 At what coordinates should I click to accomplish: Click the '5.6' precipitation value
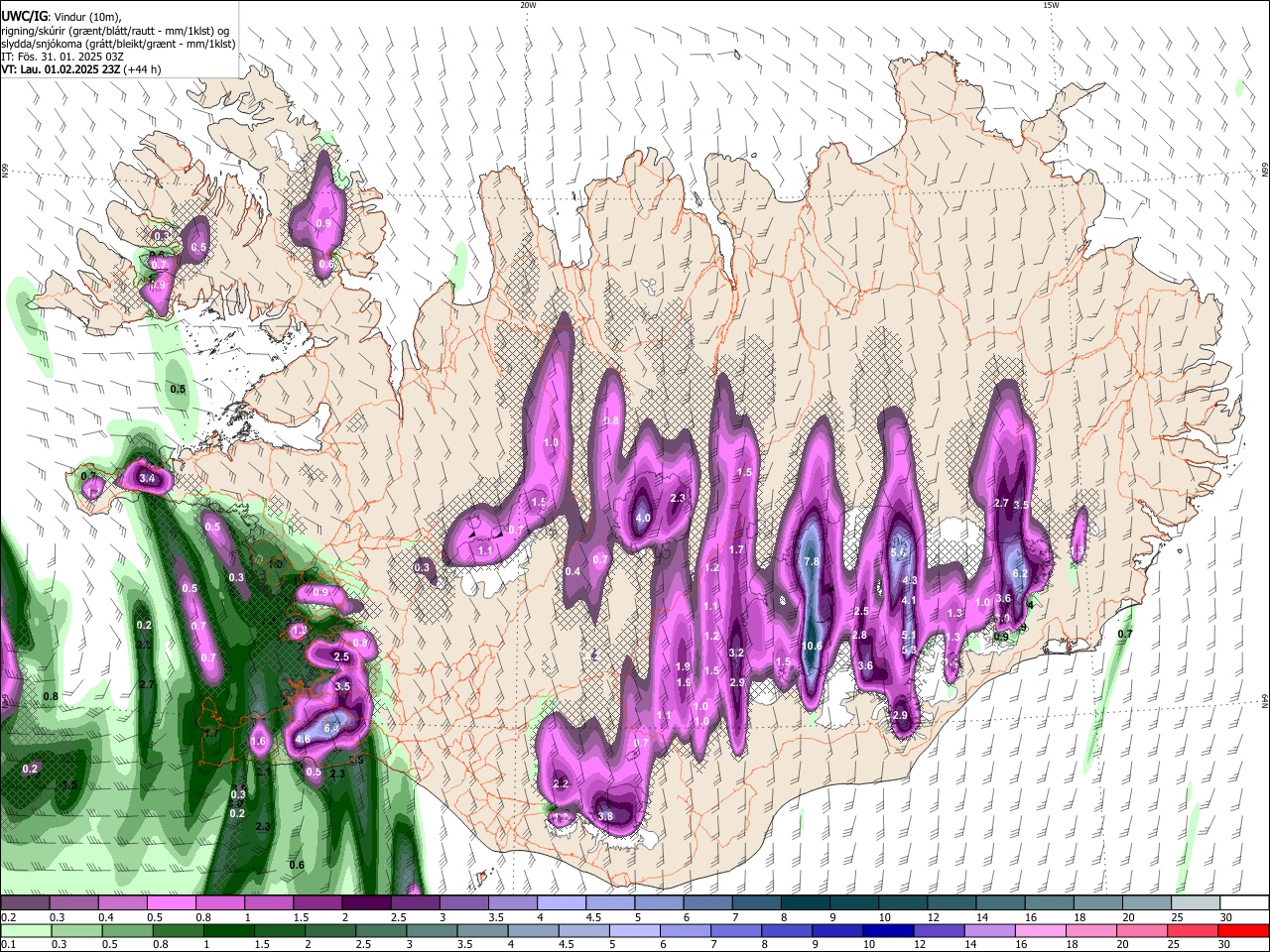click(900, 552)
